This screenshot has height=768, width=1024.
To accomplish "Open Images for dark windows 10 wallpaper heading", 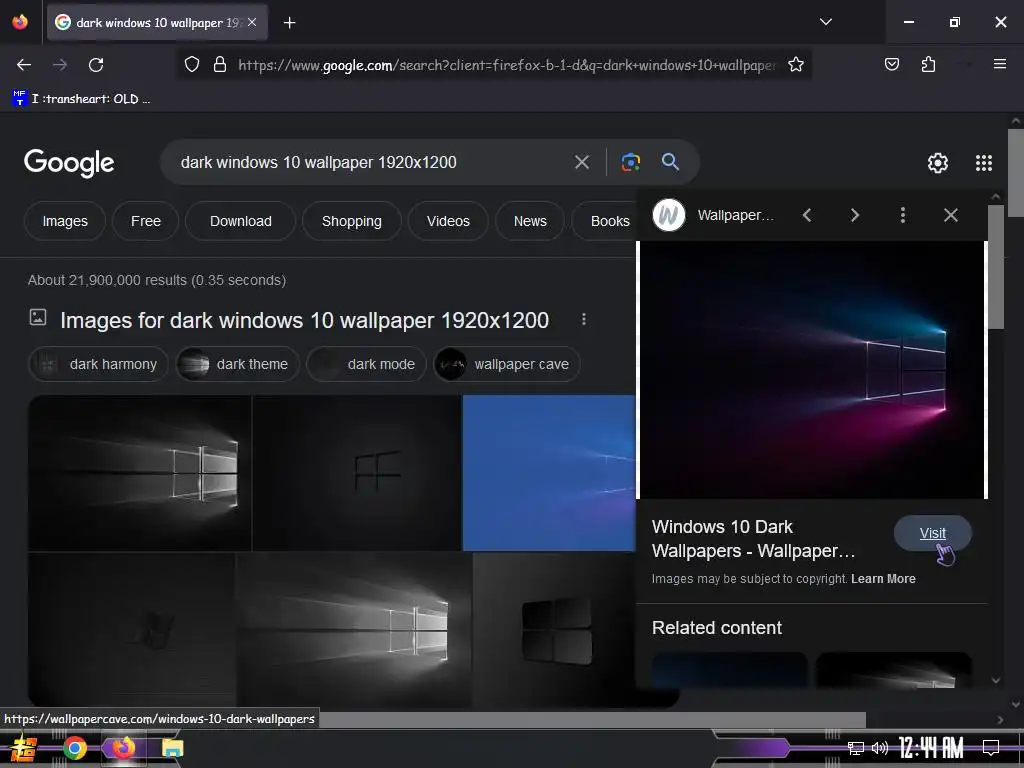I will point(304,320).
